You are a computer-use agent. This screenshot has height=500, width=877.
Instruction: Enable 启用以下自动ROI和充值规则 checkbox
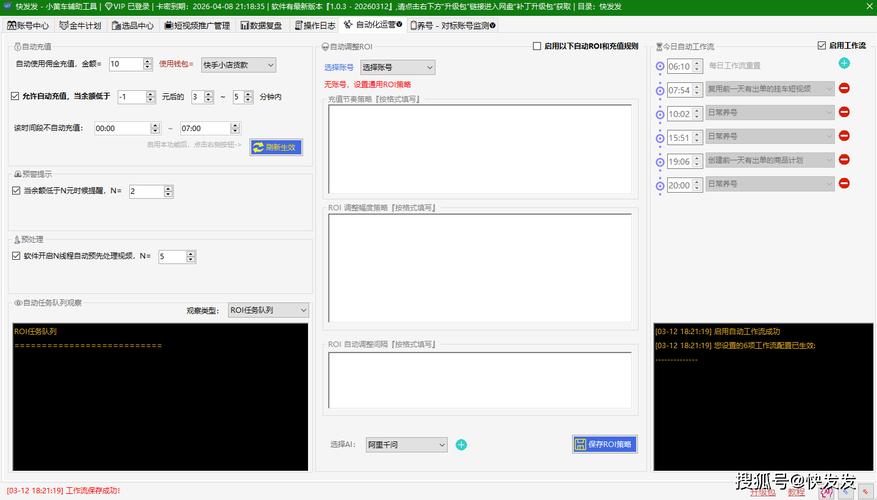pyautogui.click(x=537, y=46)
